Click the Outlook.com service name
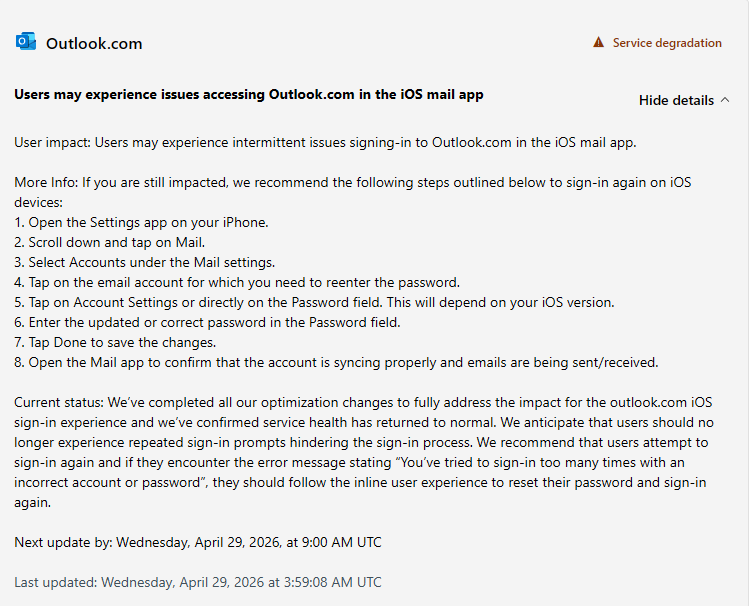The height and width of the screenshot is (606, 750). [94, 44]
